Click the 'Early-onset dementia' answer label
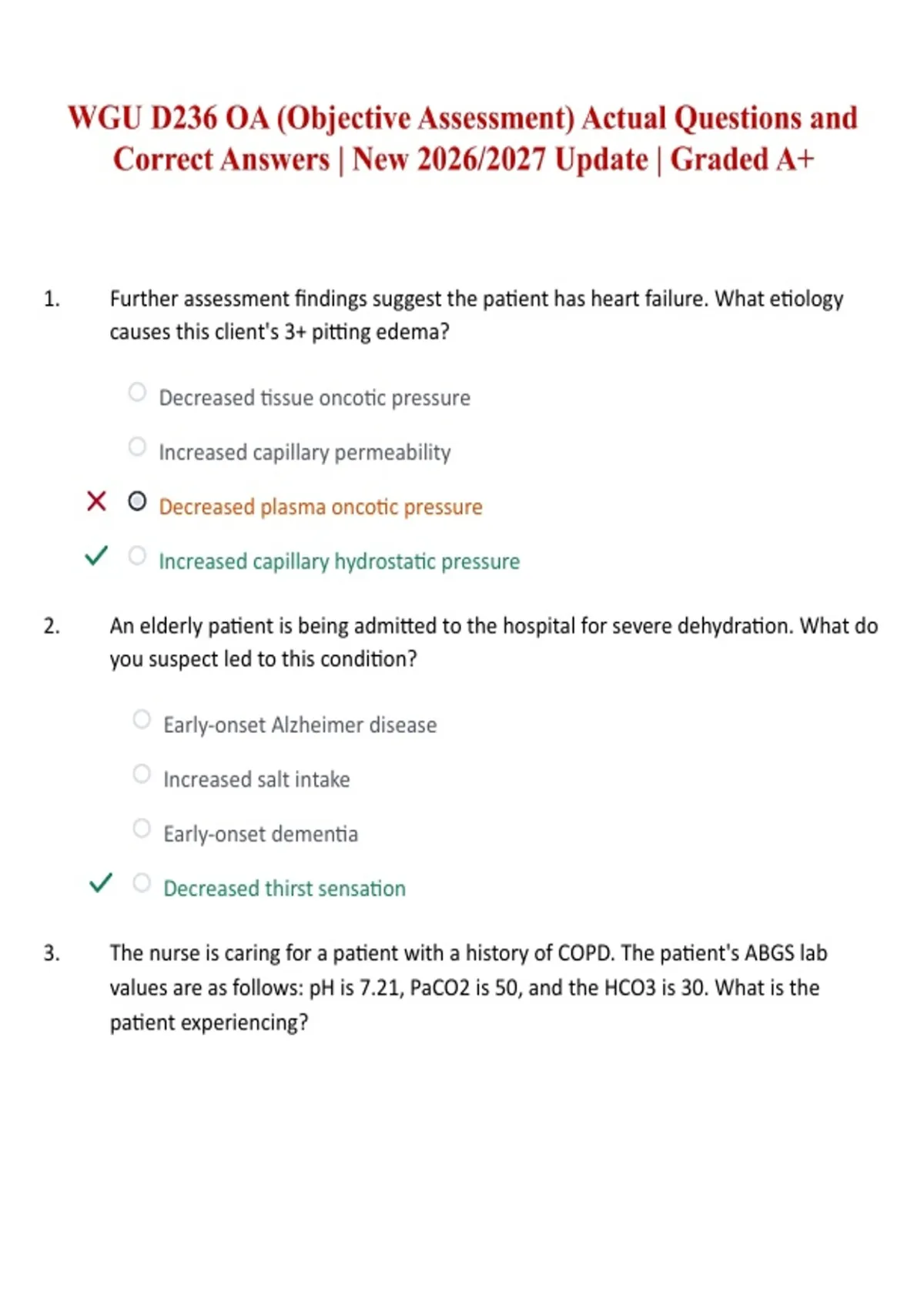This screenshot has height=1309, width=924. pos(260,834)
